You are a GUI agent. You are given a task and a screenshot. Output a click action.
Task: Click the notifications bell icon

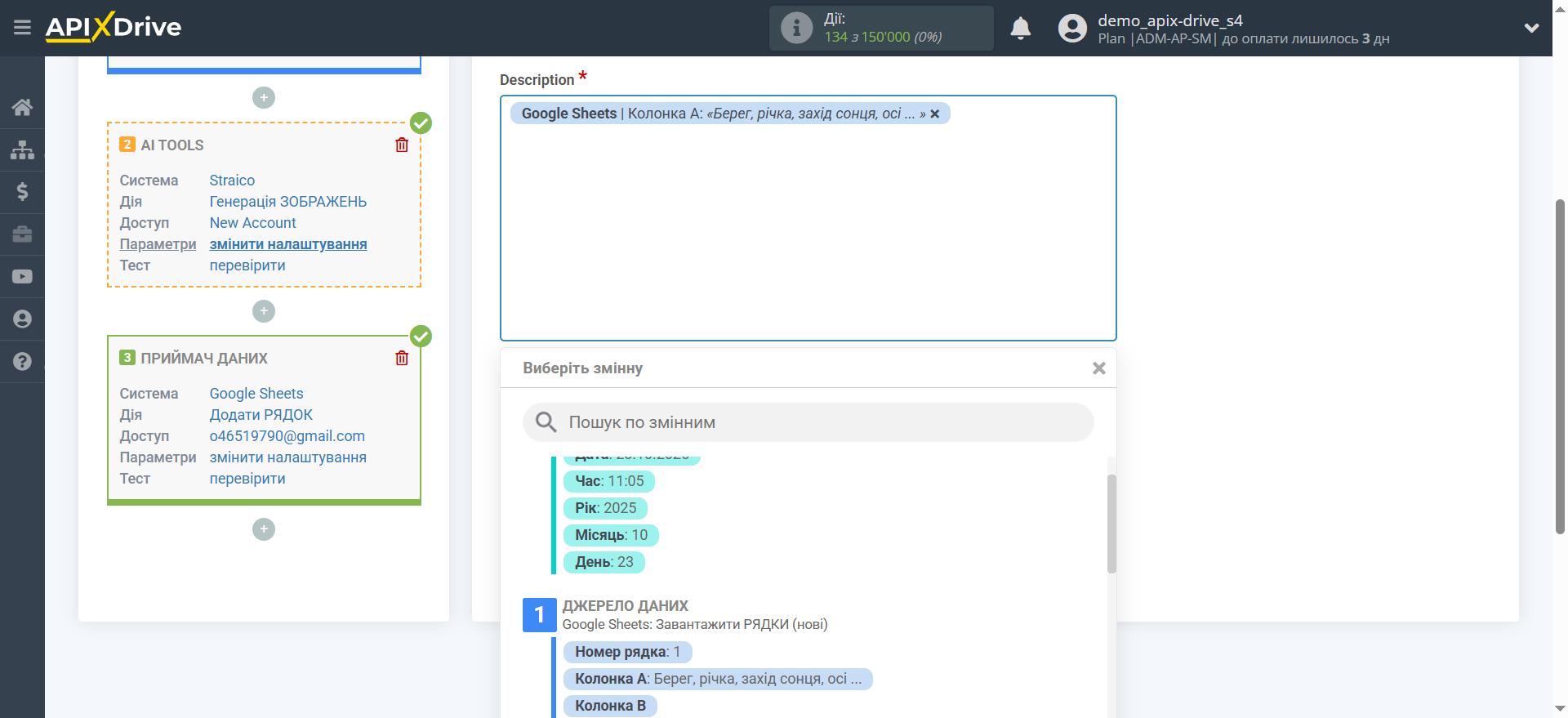click(x=1020, y=29)
